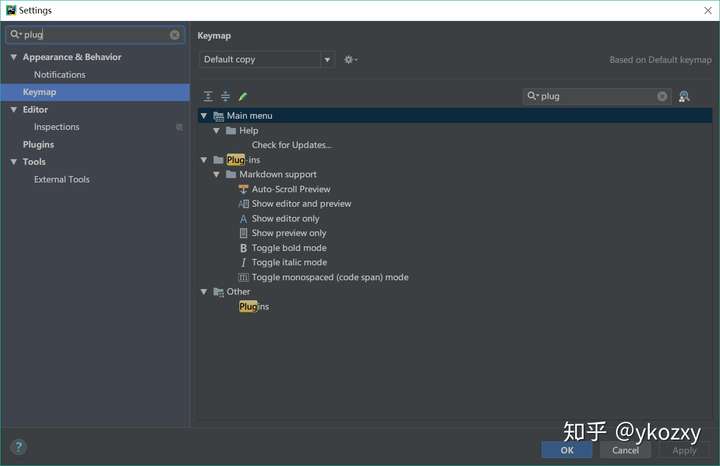Click Show editor only icon
This screenshot has width=720, height=466.
(x=243, y=219)
